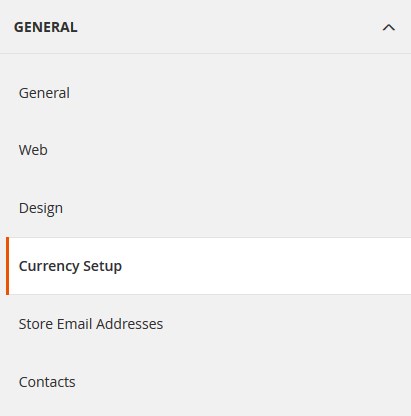Select the highlighted Currency Setup item

point(209,266)
